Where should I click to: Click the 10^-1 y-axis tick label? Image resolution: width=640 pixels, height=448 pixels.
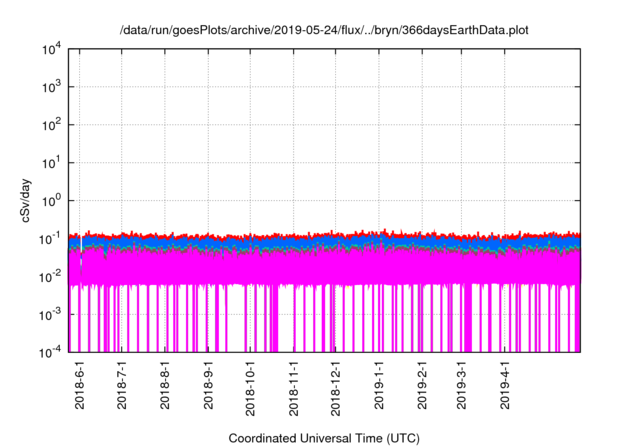[50, 239]
